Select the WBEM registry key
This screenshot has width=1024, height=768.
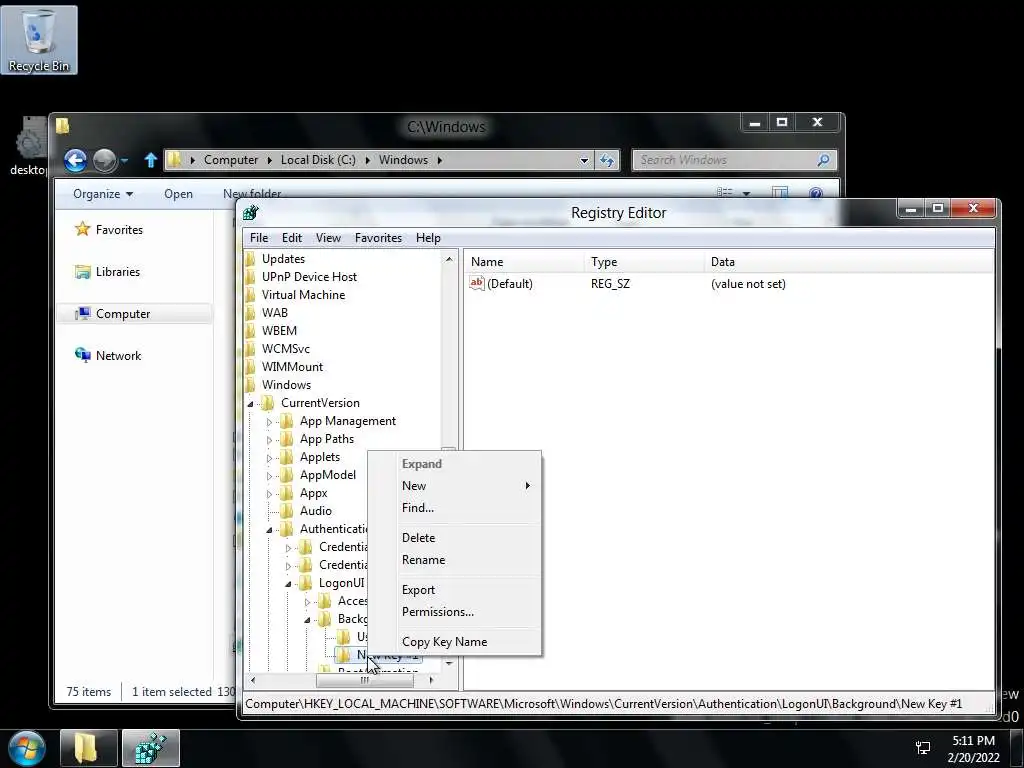click(279, 330)
